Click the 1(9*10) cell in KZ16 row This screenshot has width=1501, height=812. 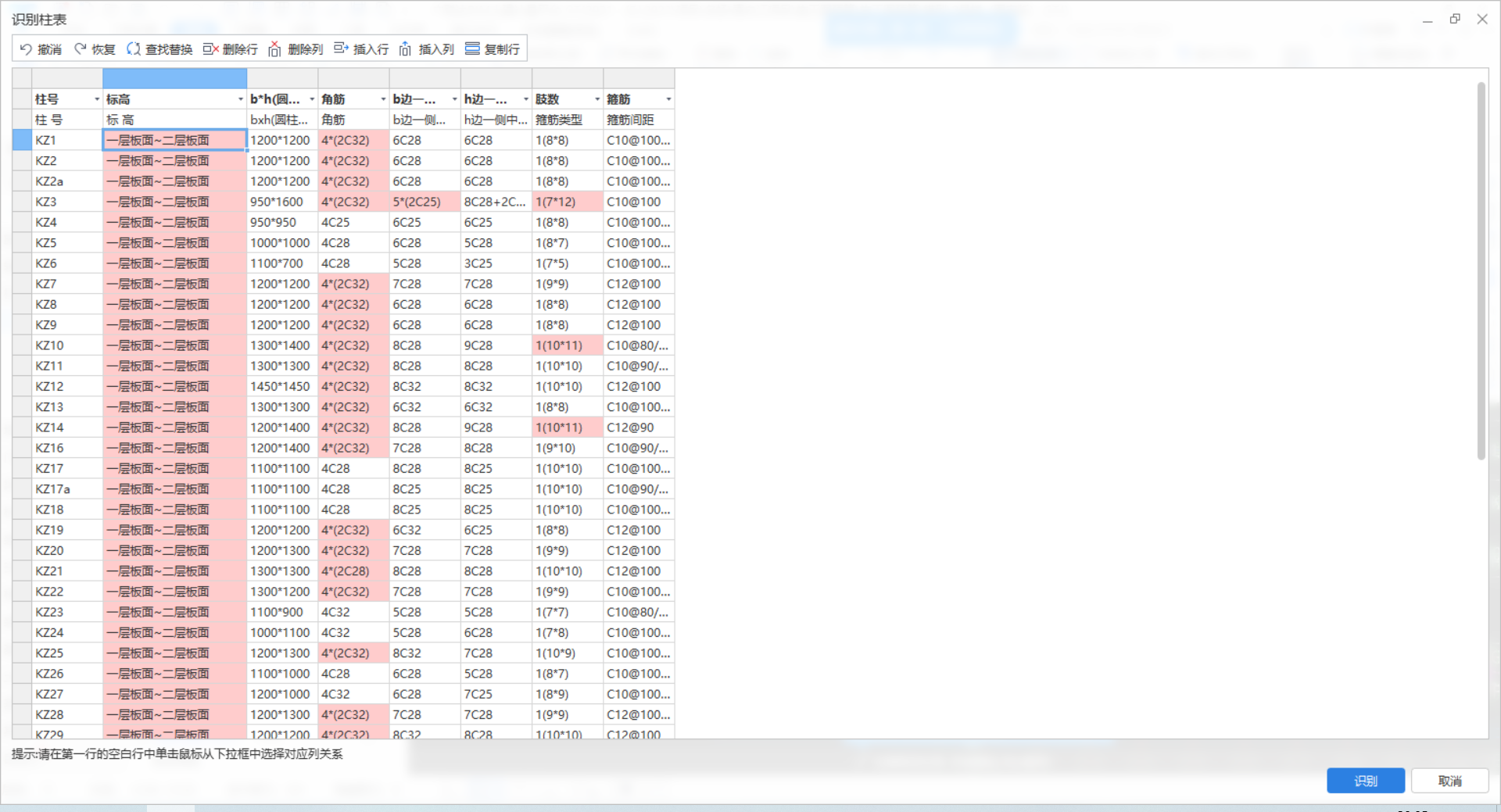pyautogui.click(x=568, y=448)
